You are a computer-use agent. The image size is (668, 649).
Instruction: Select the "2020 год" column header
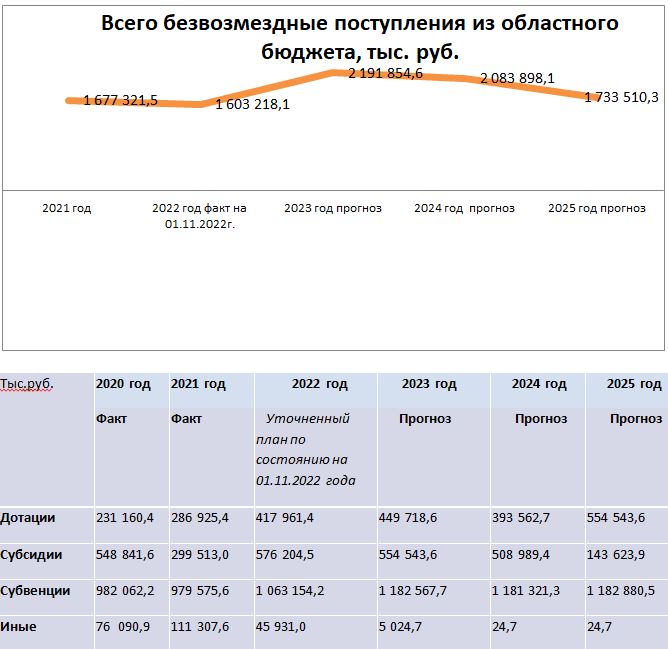point(123,384)
